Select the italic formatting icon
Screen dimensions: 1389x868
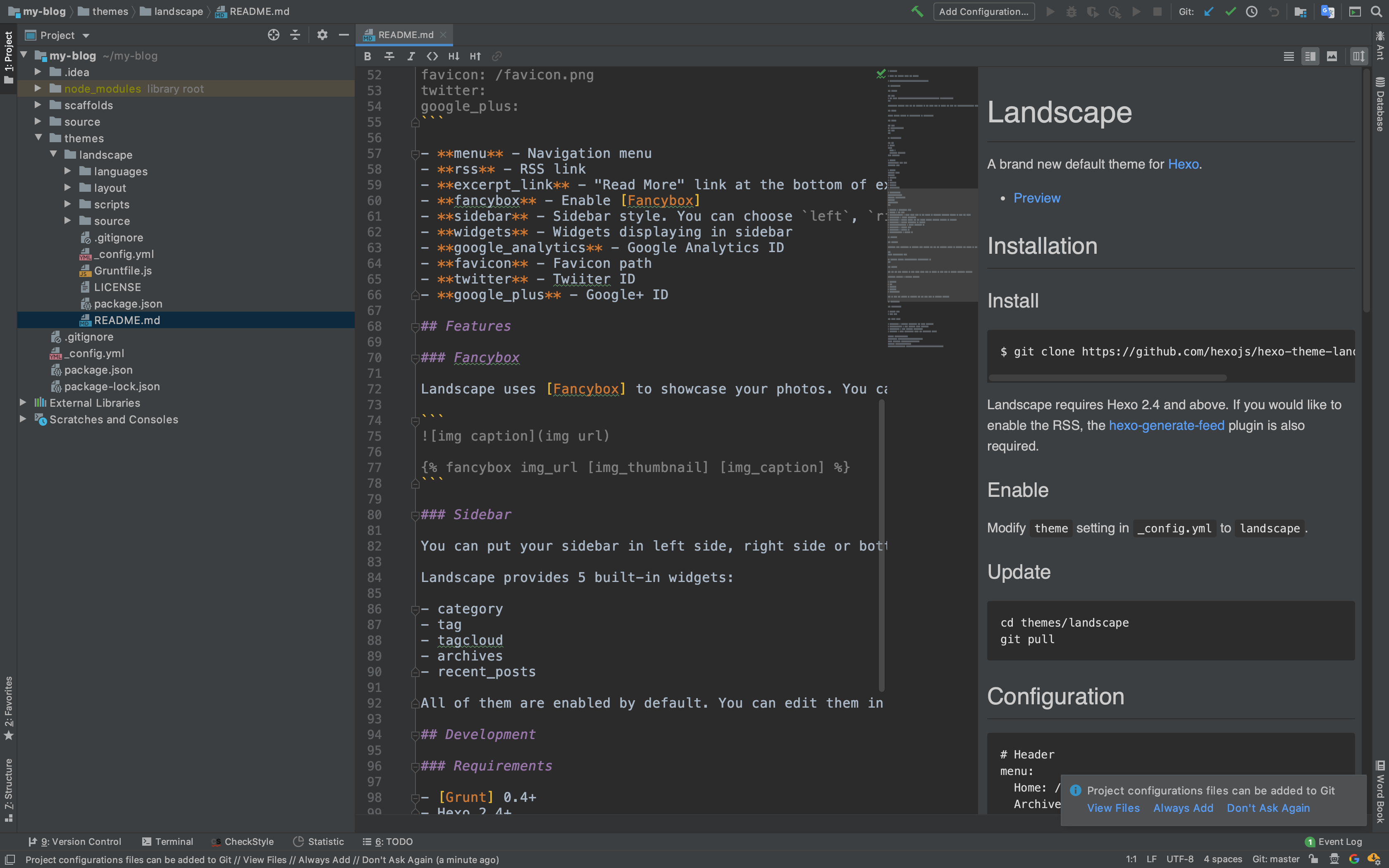[x=411, y=56]
